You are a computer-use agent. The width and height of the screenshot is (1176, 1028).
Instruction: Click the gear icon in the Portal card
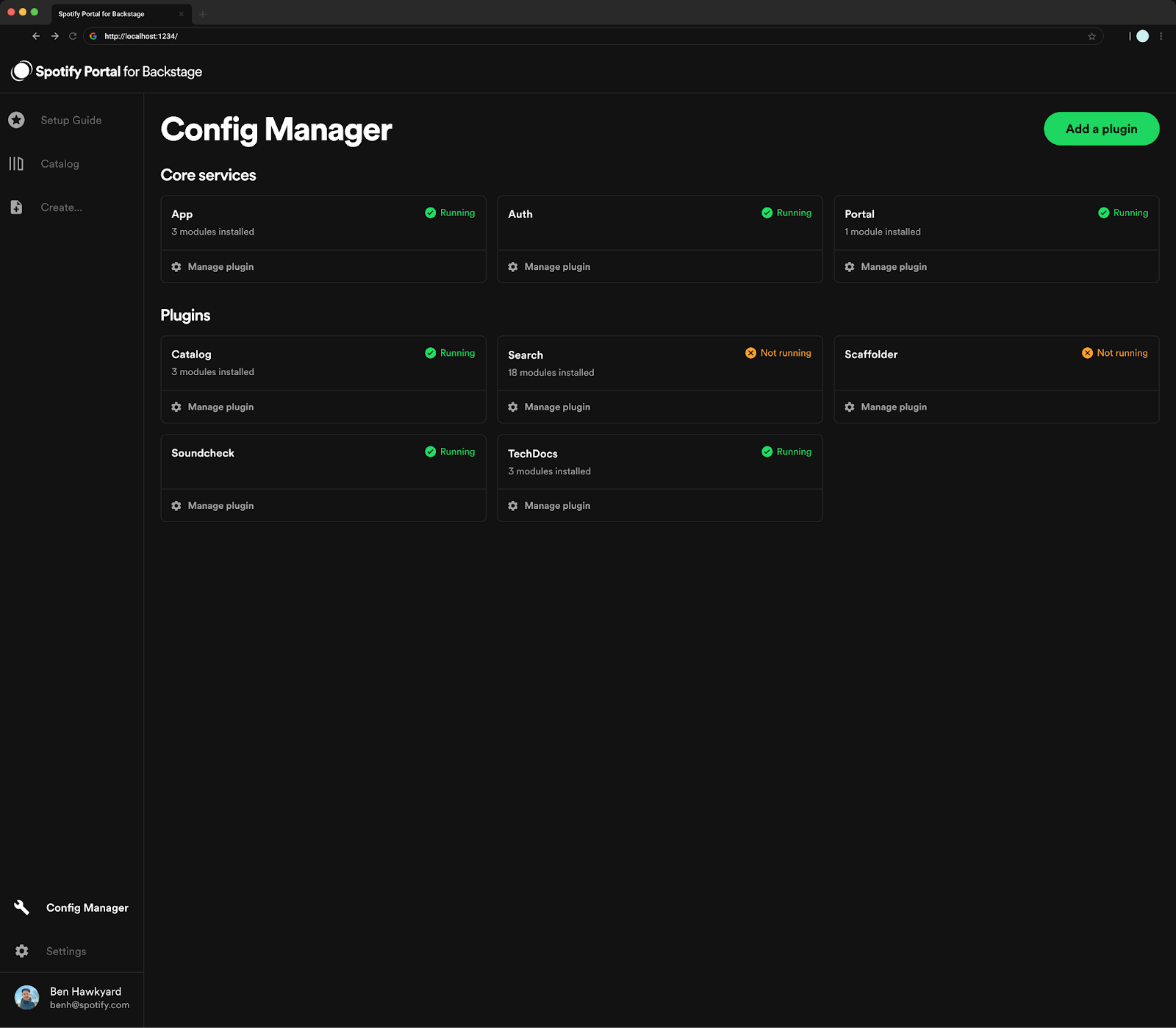(x=850, y=267)
